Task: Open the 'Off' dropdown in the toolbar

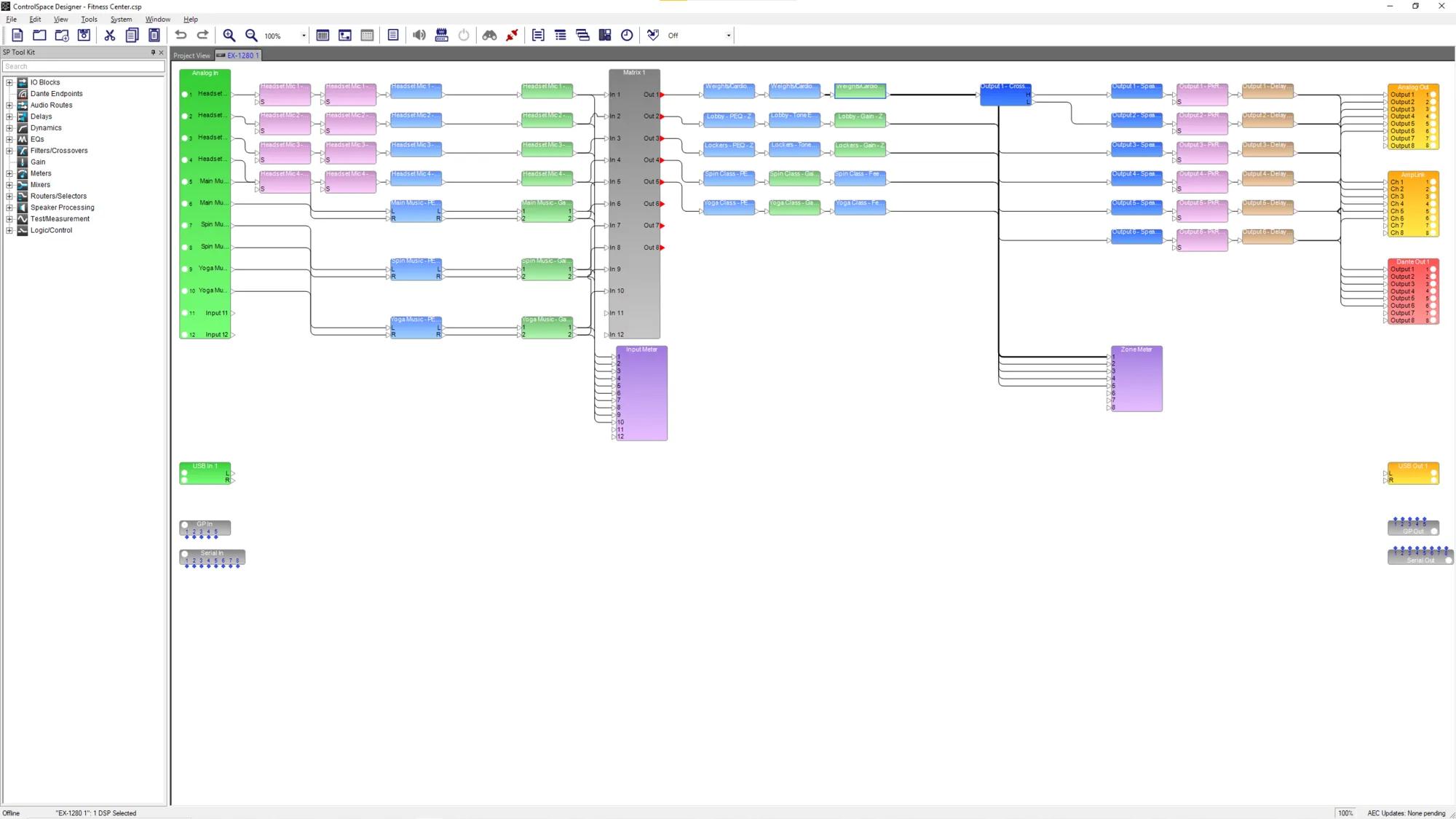Action: pyautogui.click(x=728, y=36)
